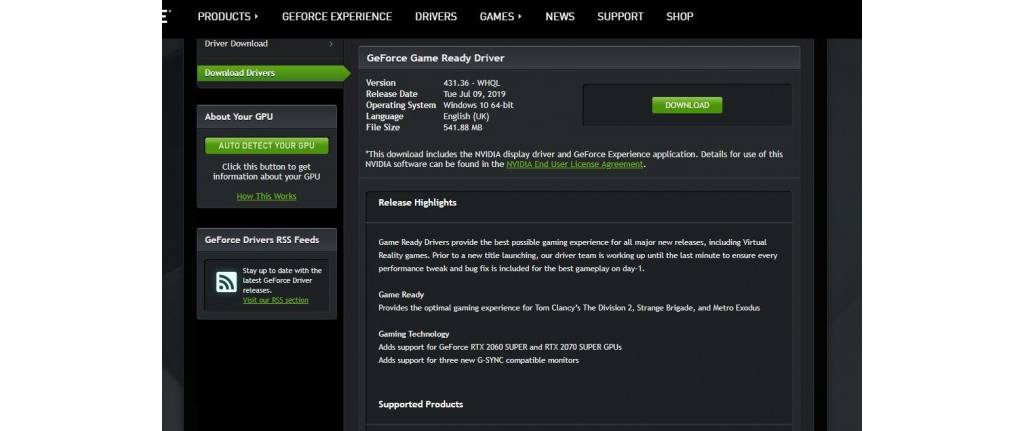The height and width of the screenshot is (431, 1024).
Task: Open NVIDIA End User License Agreement link
Action: pyautogui.click(x=575, y=165)
